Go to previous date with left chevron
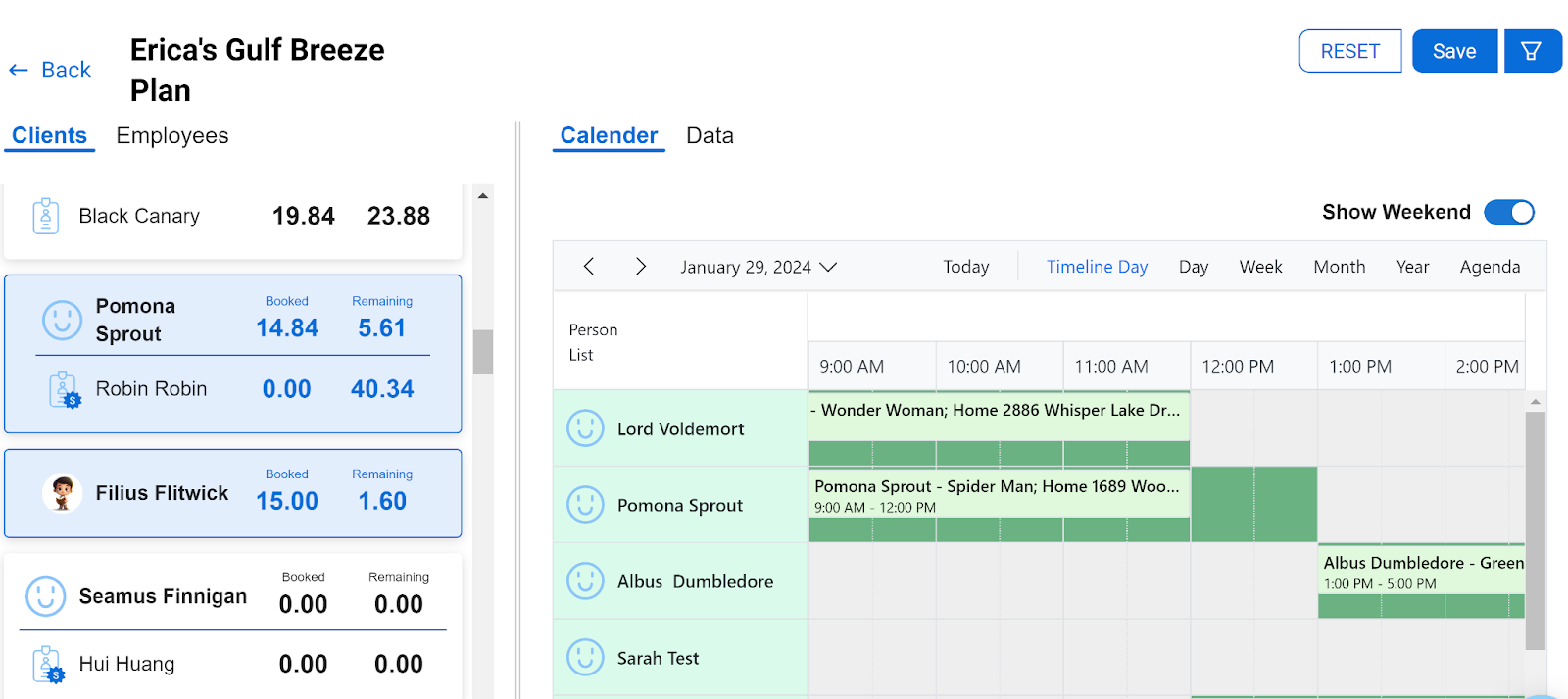 (x=589, y=267)
